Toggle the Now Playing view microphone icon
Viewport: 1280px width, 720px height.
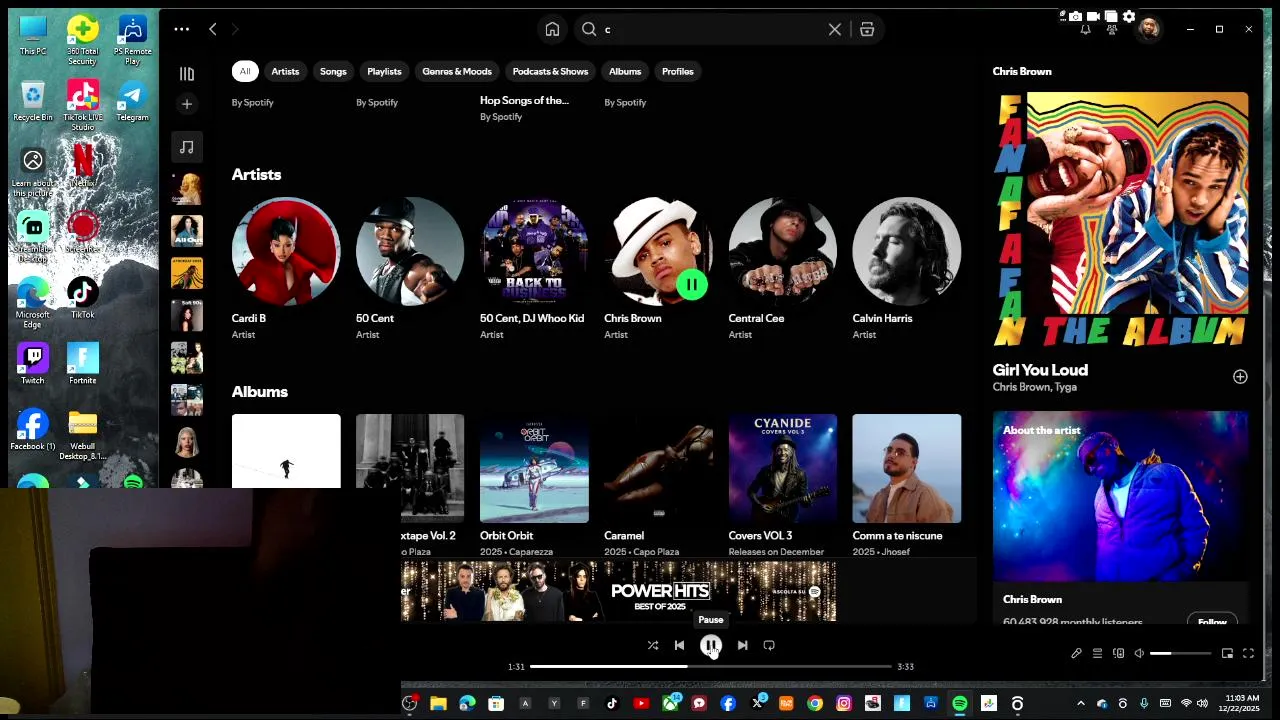point(1076,653)
